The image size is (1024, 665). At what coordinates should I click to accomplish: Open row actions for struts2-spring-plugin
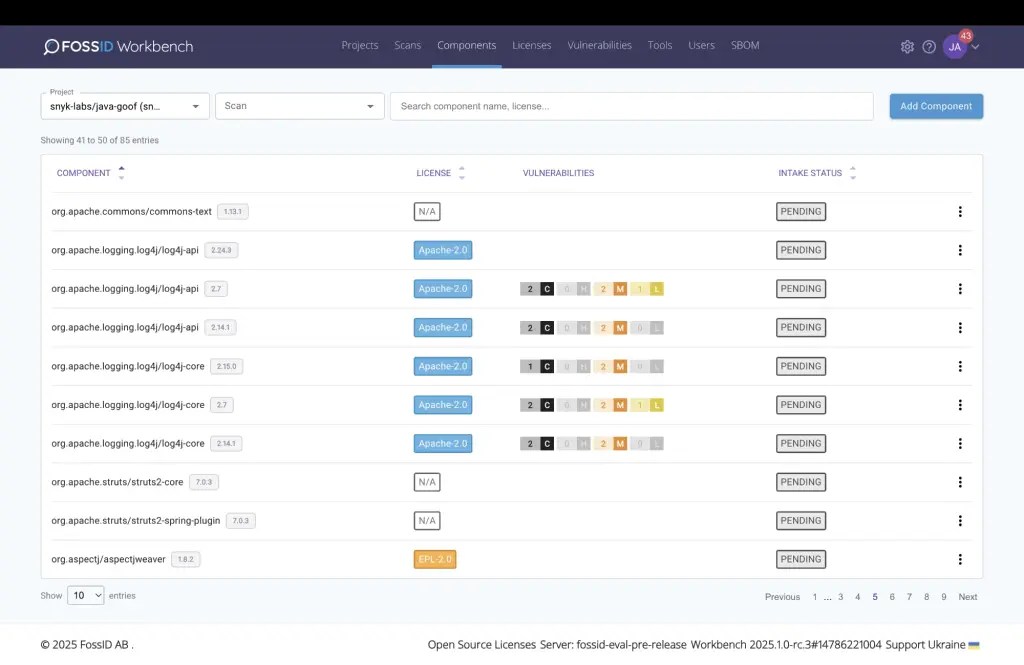(960, 521)
